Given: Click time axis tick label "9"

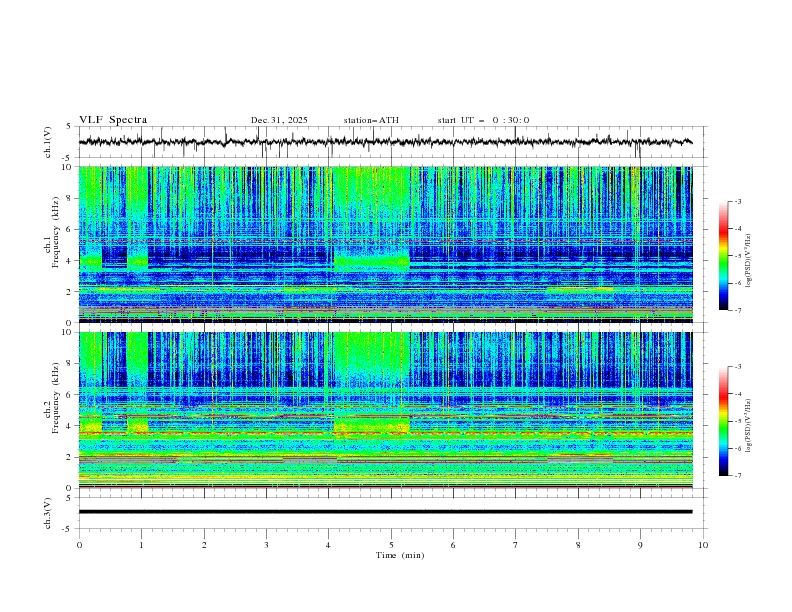Looking at the screenshot, I should [x=640, y=545].
